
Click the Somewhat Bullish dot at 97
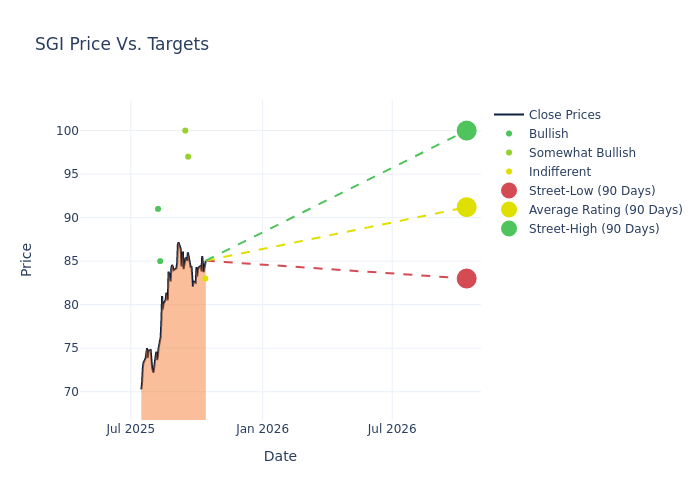(x=188, y=157)
